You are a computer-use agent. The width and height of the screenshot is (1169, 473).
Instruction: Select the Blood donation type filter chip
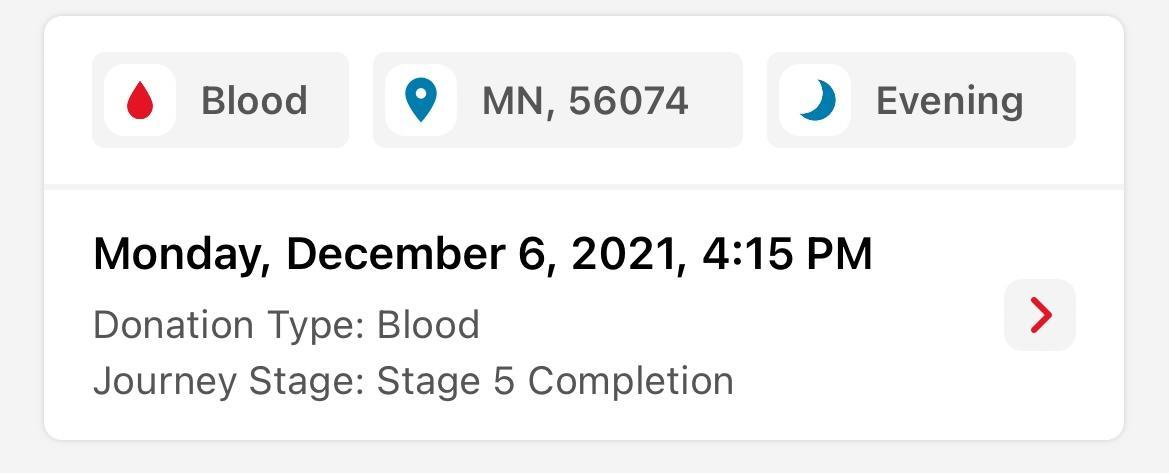click(x=220, y=101)
